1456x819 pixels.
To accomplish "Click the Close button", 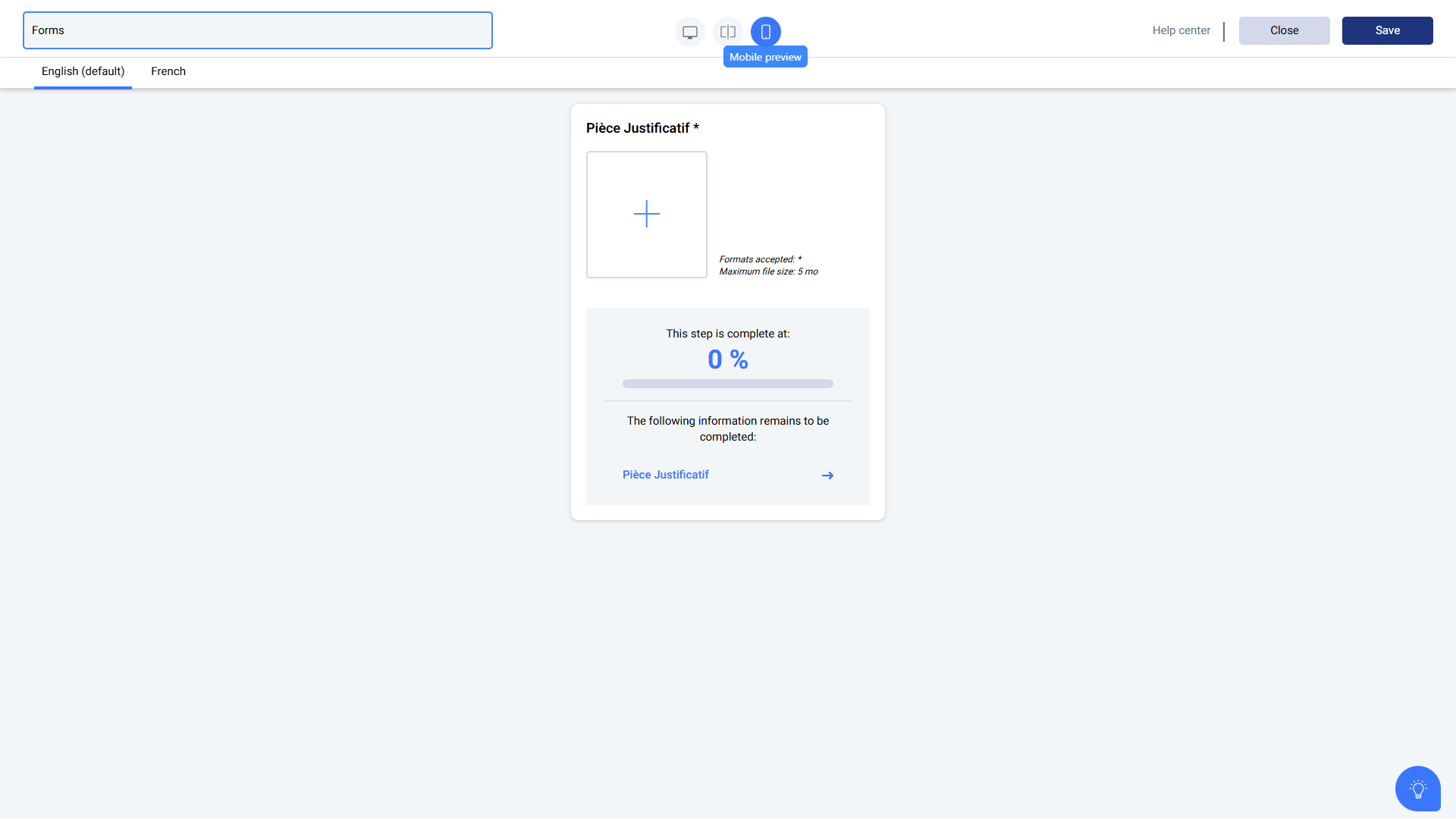I will tap(1284, 30).
